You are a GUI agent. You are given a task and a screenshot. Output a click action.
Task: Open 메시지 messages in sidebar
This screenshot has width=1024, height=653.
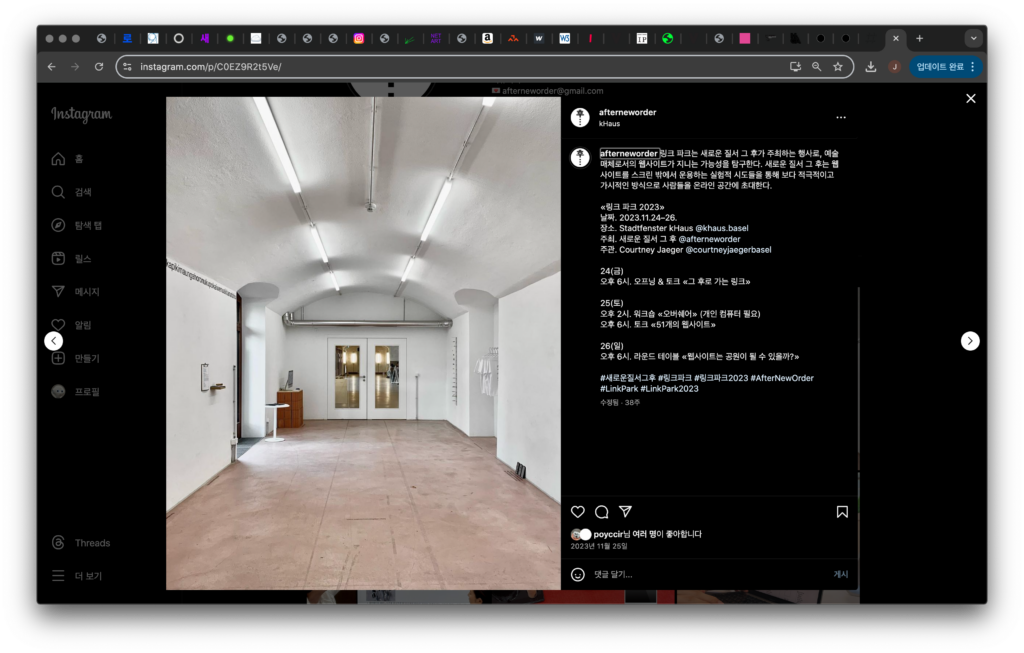point(76,292)
